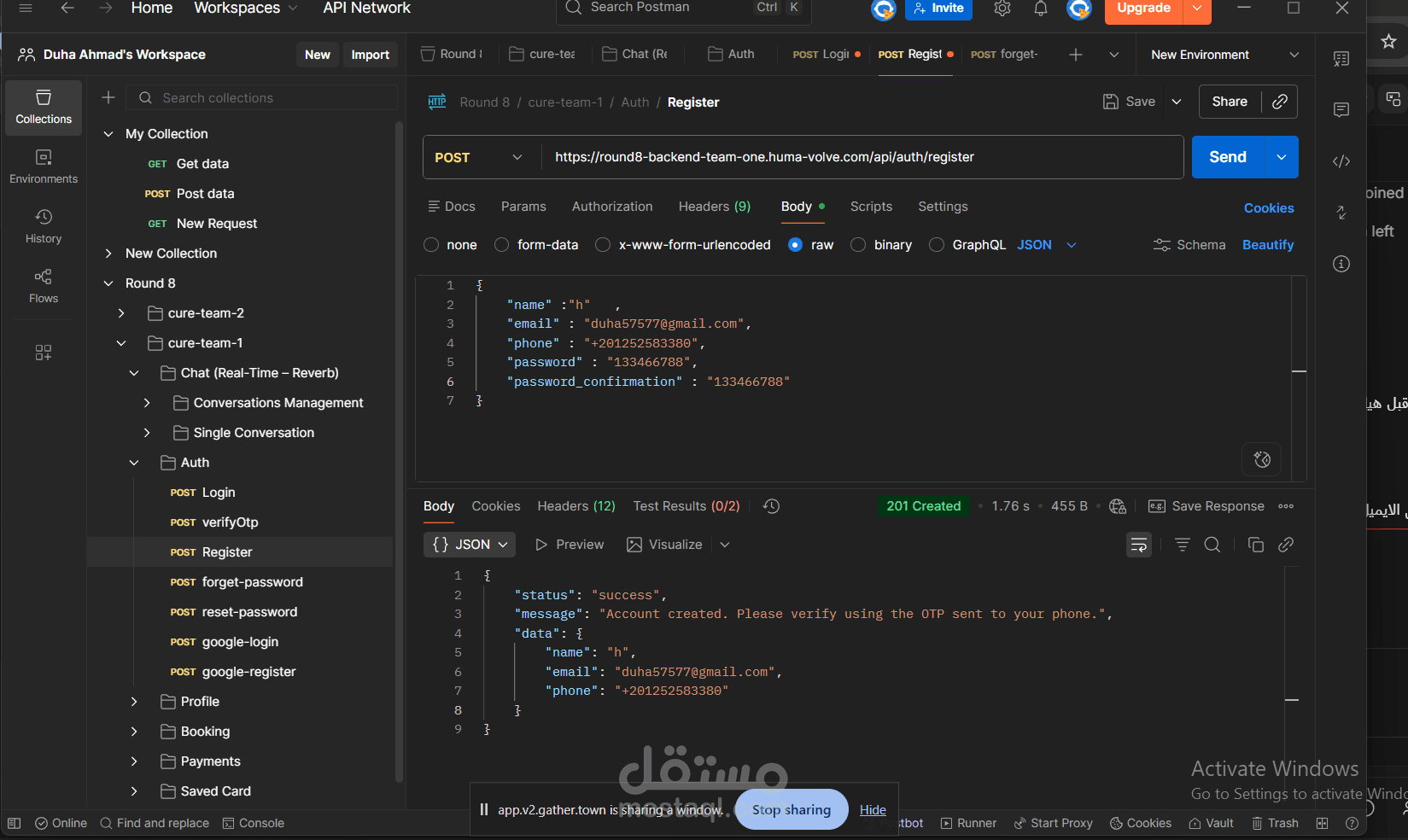Switch to the Headers (9) request tab
The width and height of the screenshot is (1408, 840).
pyautogui.click(x=715, y=207)
